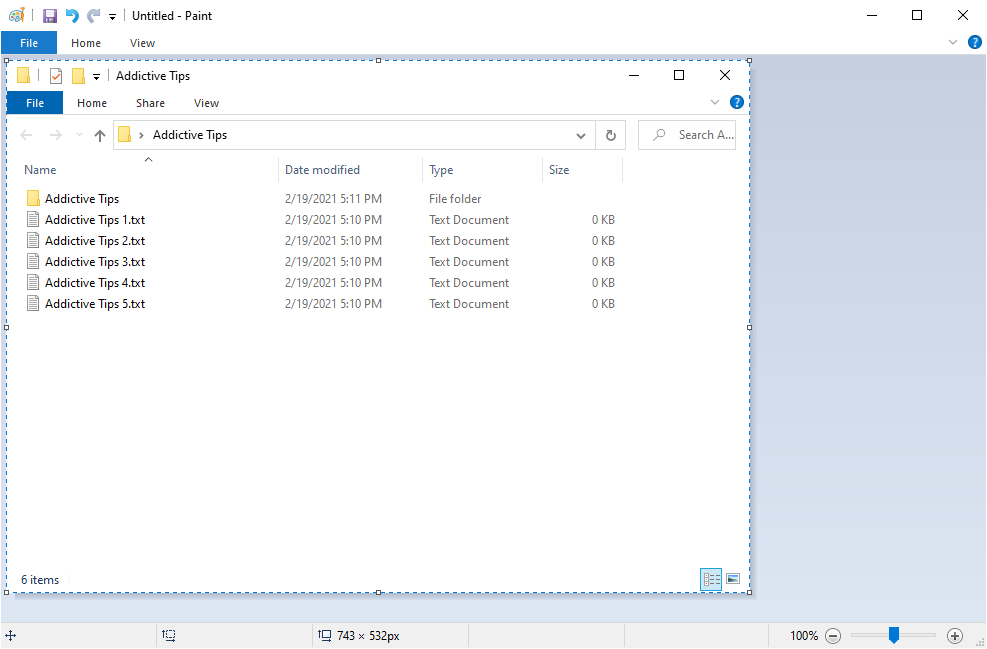Switch to Paint's View ribbon tab
This screenshot has width=987, height=649.
[x=142, y=43]
